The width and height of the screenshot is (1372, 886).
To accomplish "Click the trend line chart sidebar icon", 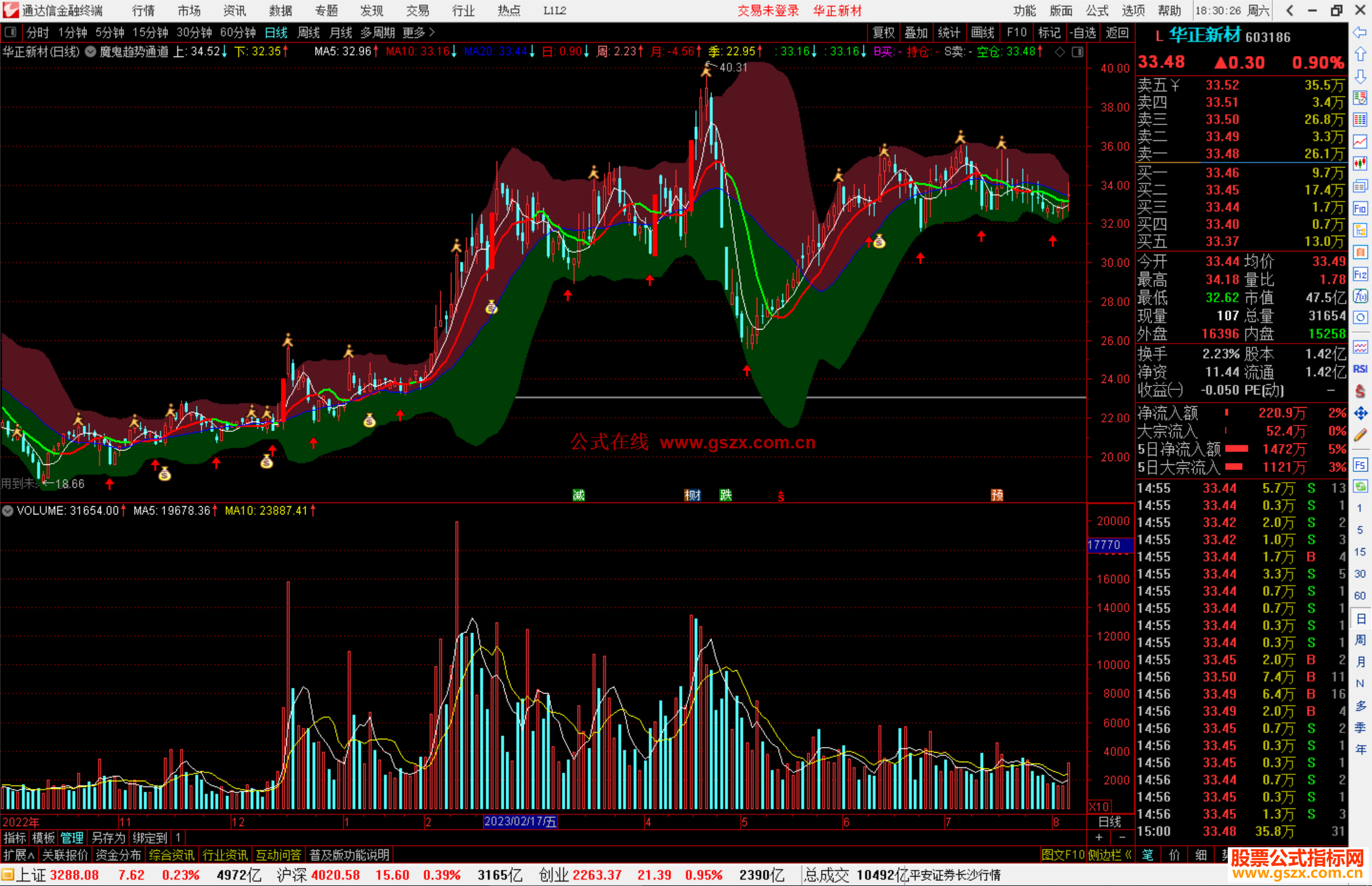I will (1360, 141).
